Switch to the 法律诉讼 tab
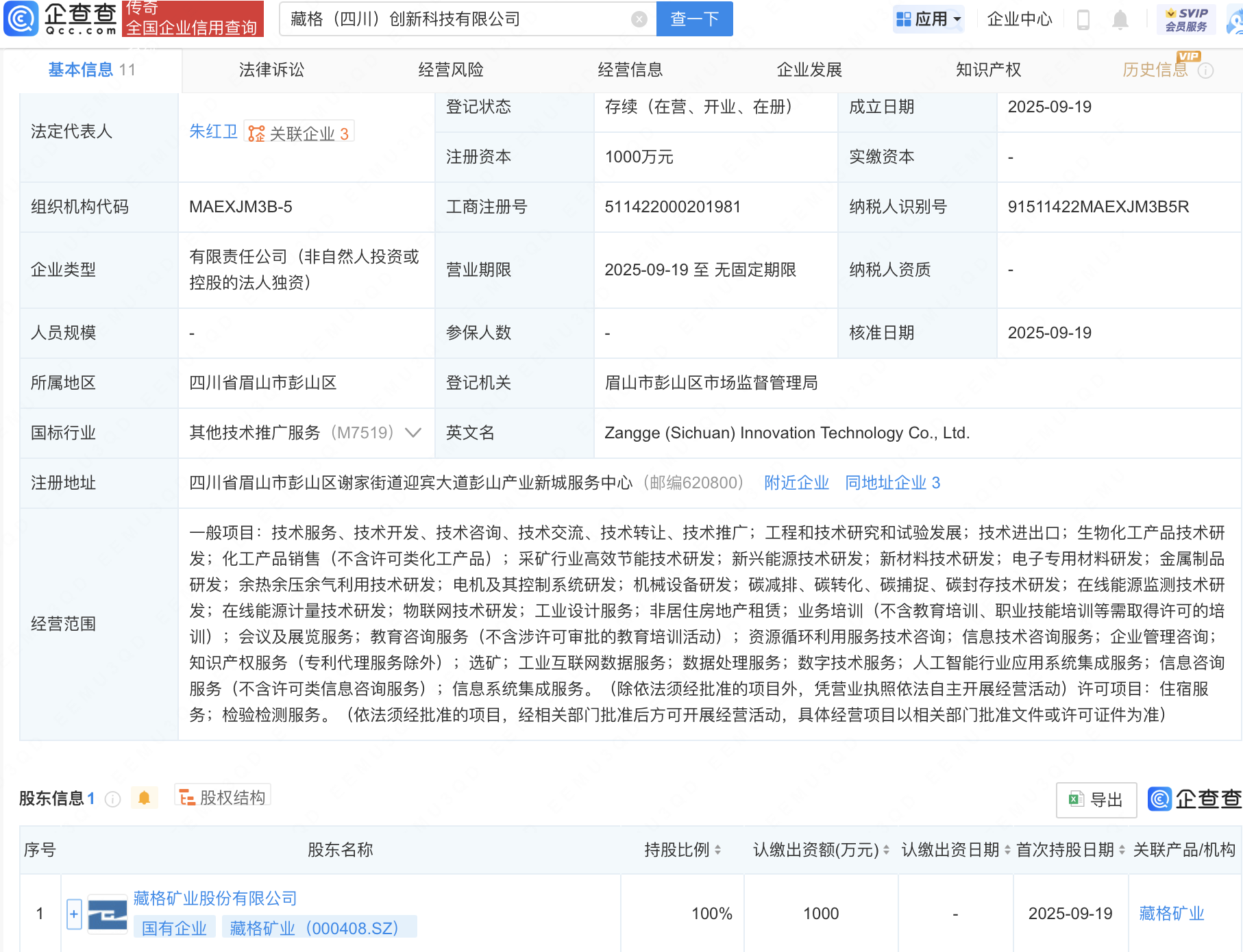This screenshot has height=952, width=1243. click(271, 69)
